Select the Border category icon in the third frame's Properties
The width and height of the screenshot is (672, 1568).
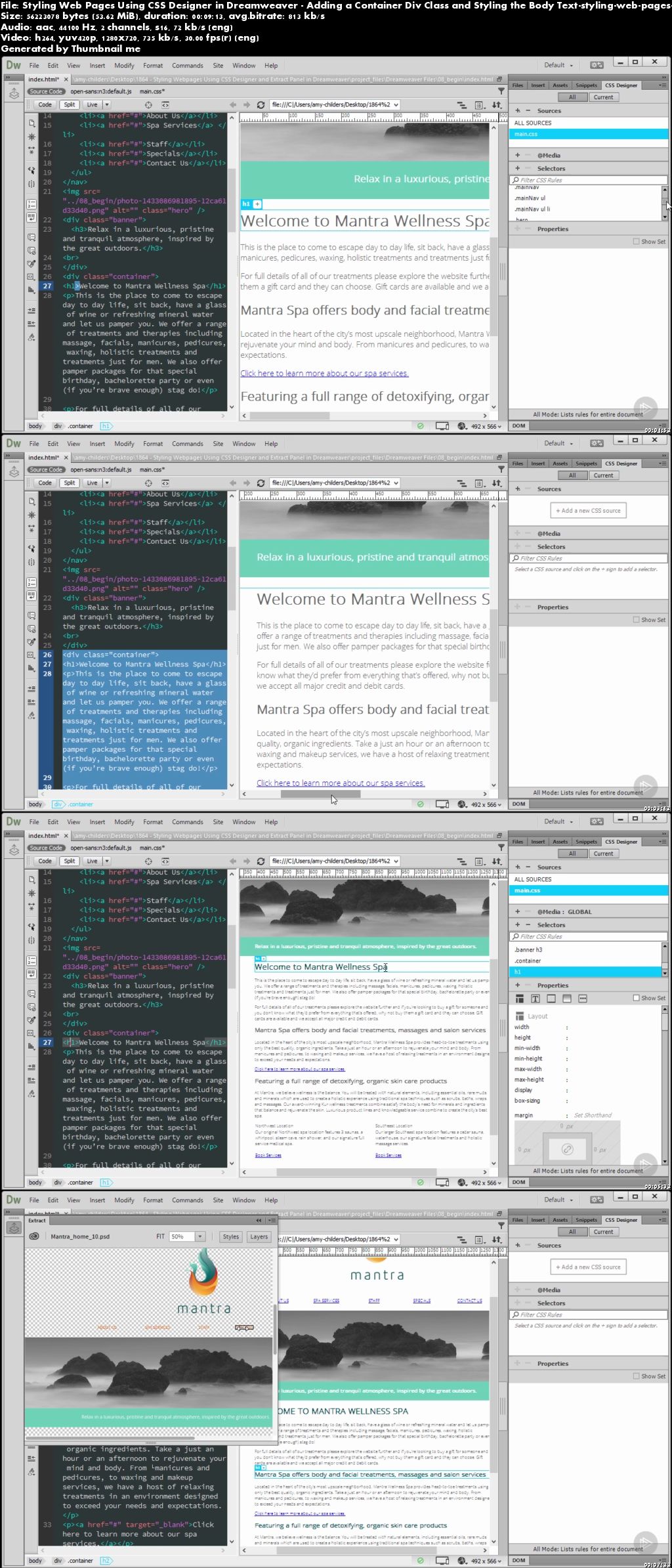pyautogui.click(x=551, y=999)
